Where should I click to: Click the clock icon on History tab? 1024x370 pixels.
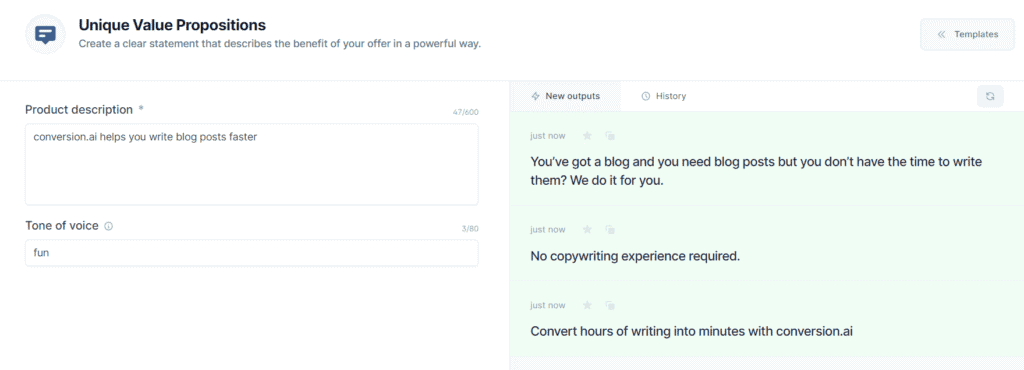646,96
